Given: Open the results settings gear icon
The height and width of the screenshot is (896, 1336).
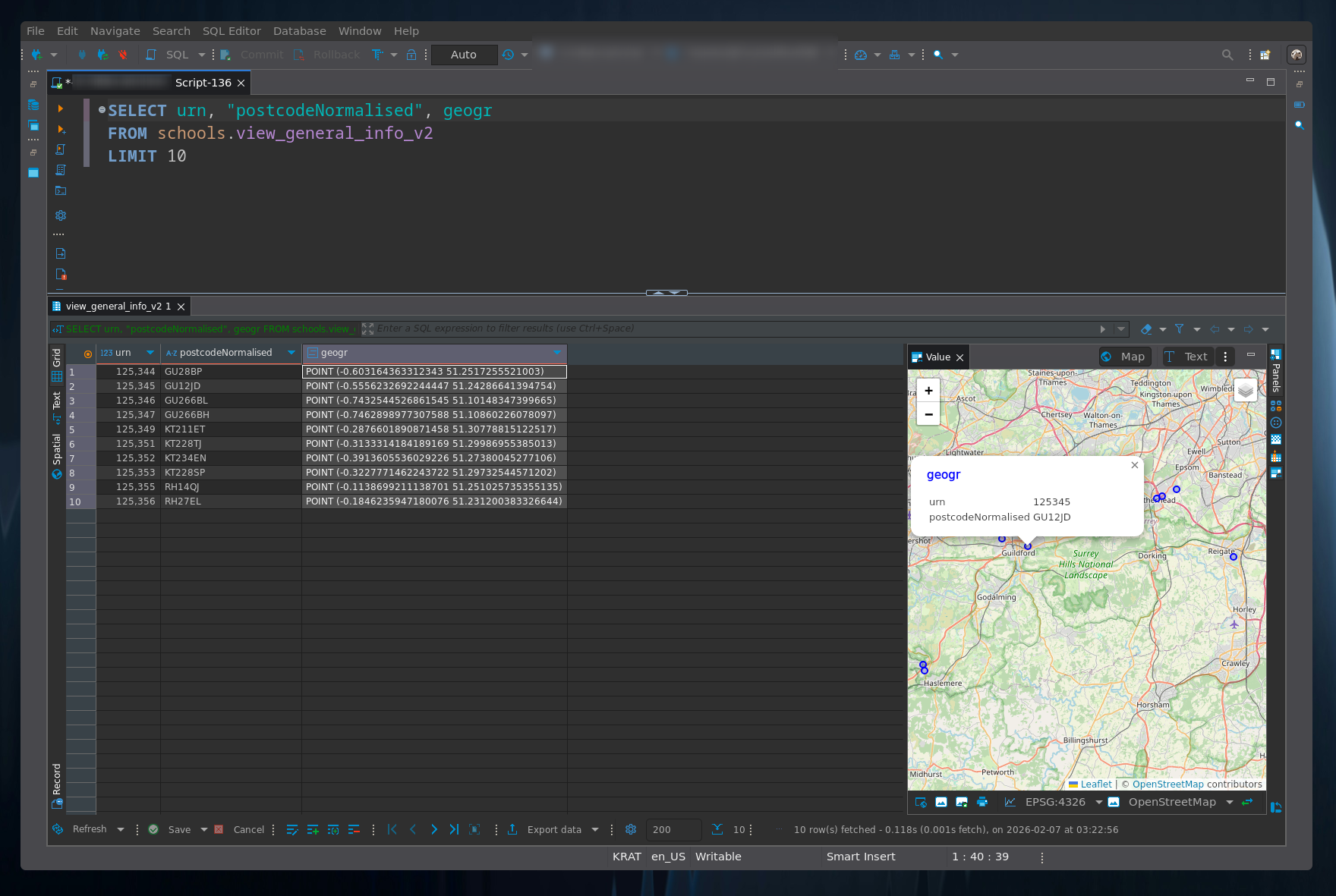Looking at the screenshot, I should 630,830.
